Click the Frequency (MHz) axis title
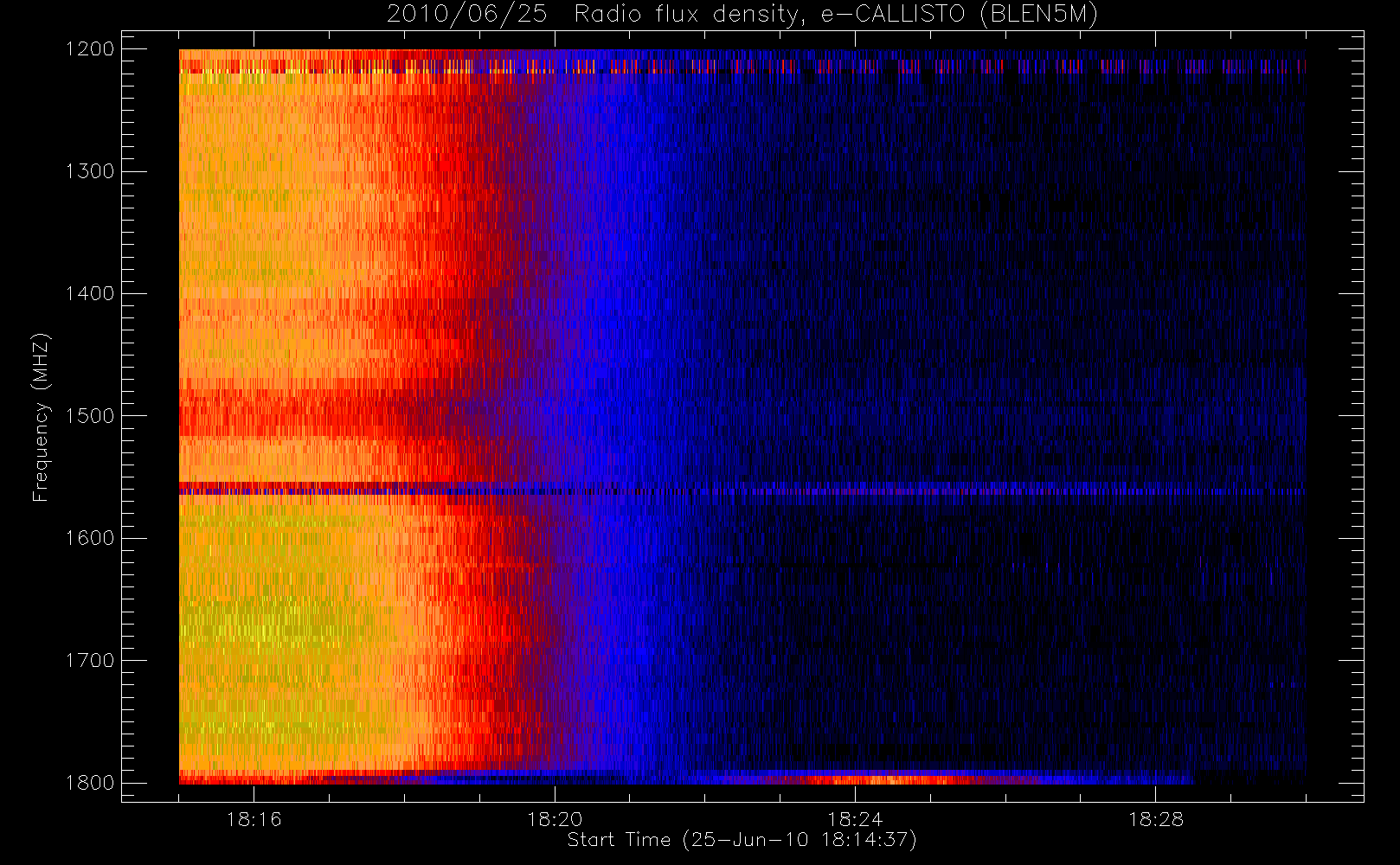The image size is (1400, 865). point(41,417)
